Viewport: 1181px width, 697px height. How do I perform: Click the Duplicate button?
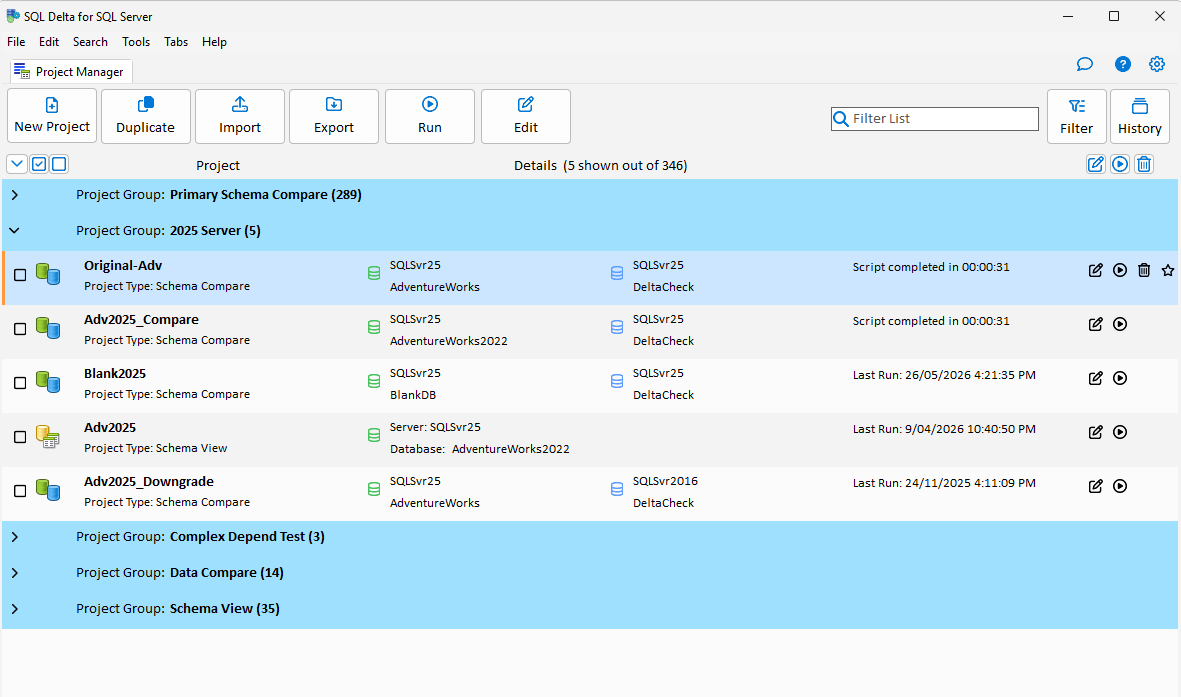[x=145, y=116]
